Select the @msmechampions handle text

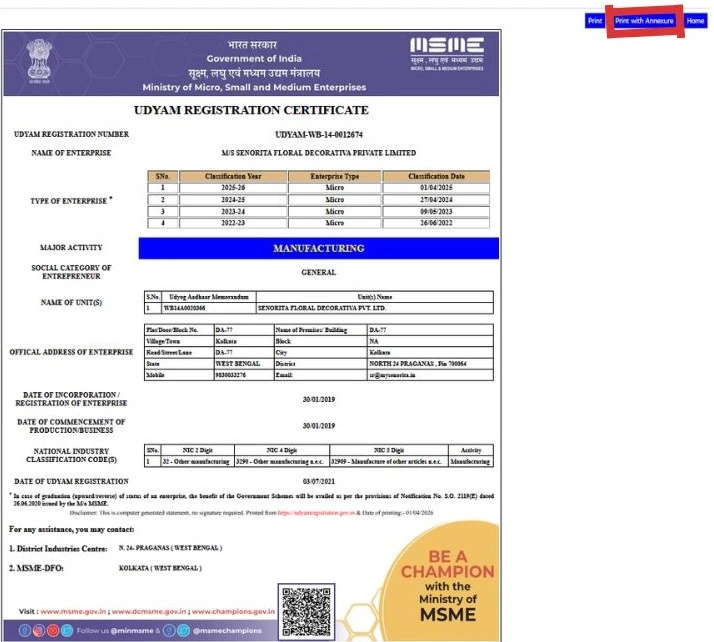227,631
